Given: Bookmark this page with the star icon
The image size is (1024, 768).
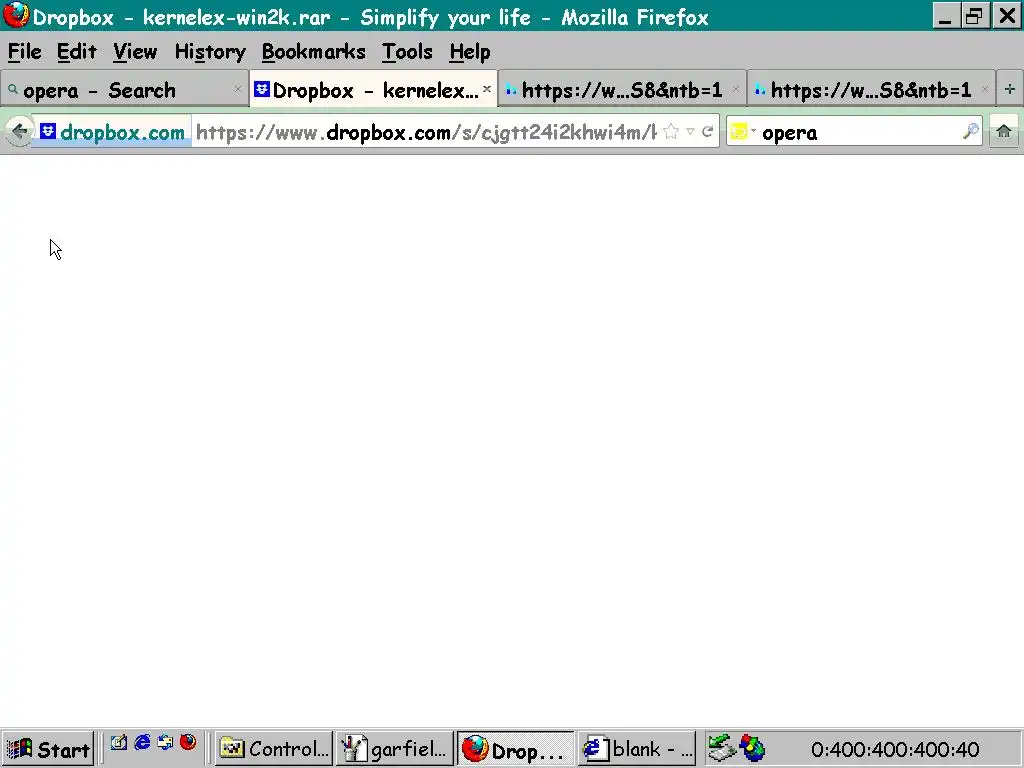Looking at the screenshot, I should click(x=670, y=132).
